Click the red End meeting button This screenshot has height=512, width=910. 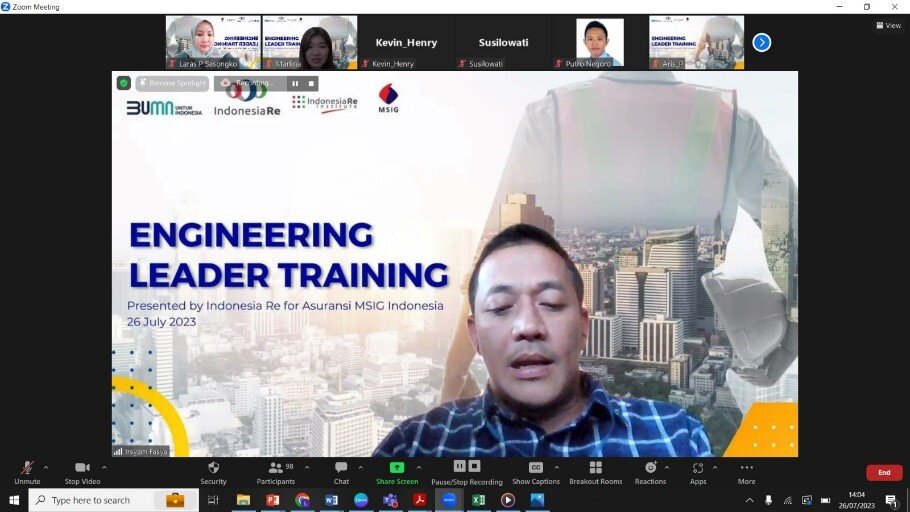coord(884,473)
